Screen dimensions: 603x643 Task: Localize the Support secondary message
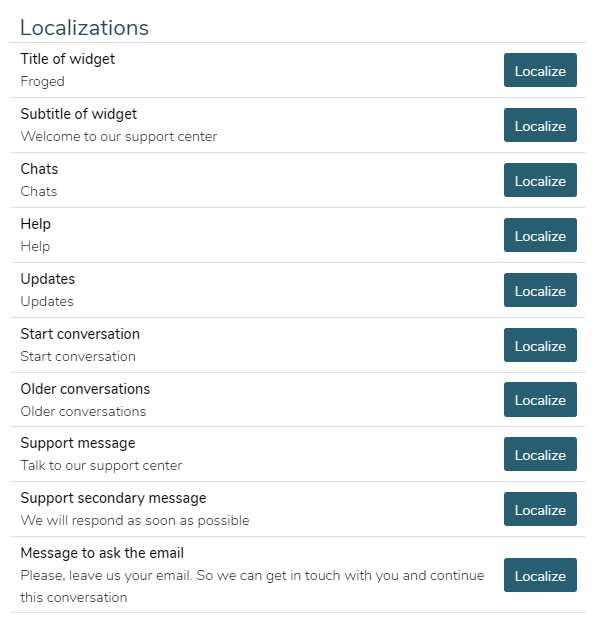(x=540, y=509)
